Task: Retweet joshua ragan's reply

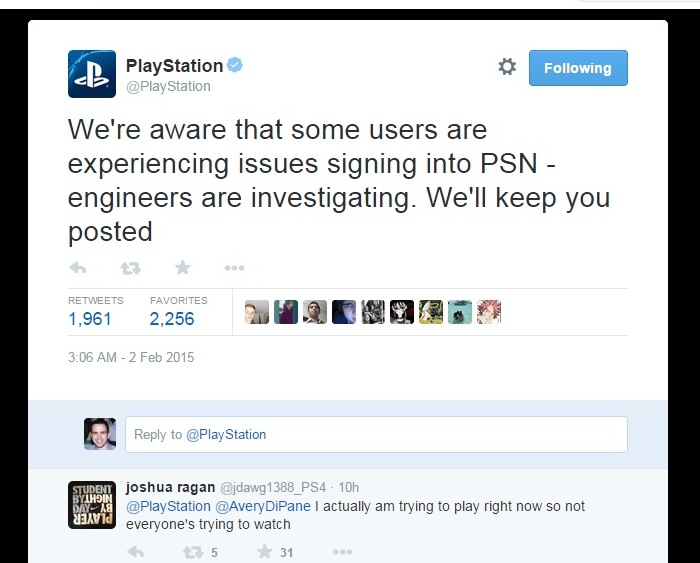Action: (x=193, y=552)
